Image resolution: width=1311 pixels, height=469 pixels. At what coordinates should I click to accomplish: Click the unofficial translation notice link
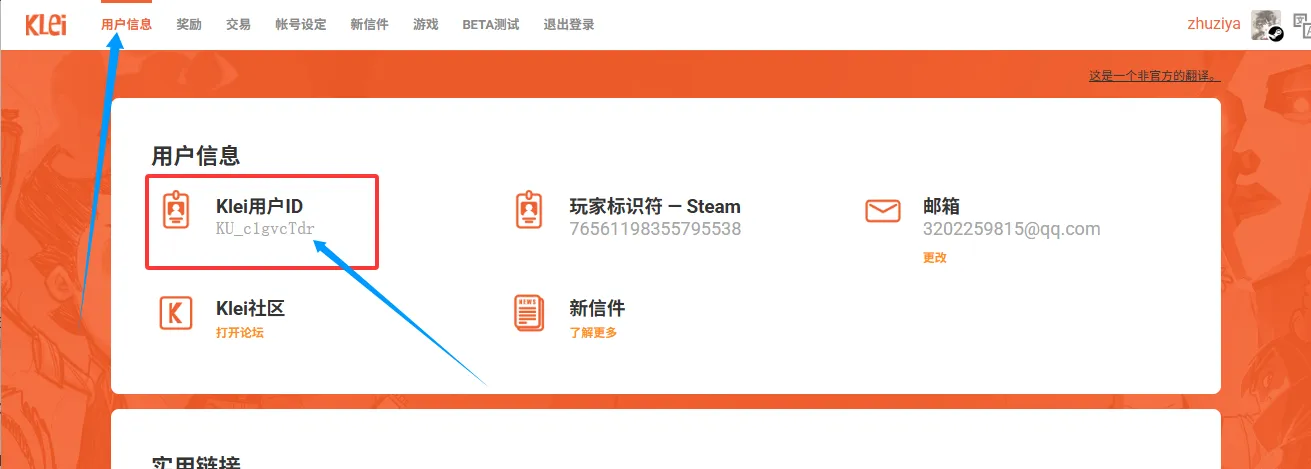click(1154, 76)
